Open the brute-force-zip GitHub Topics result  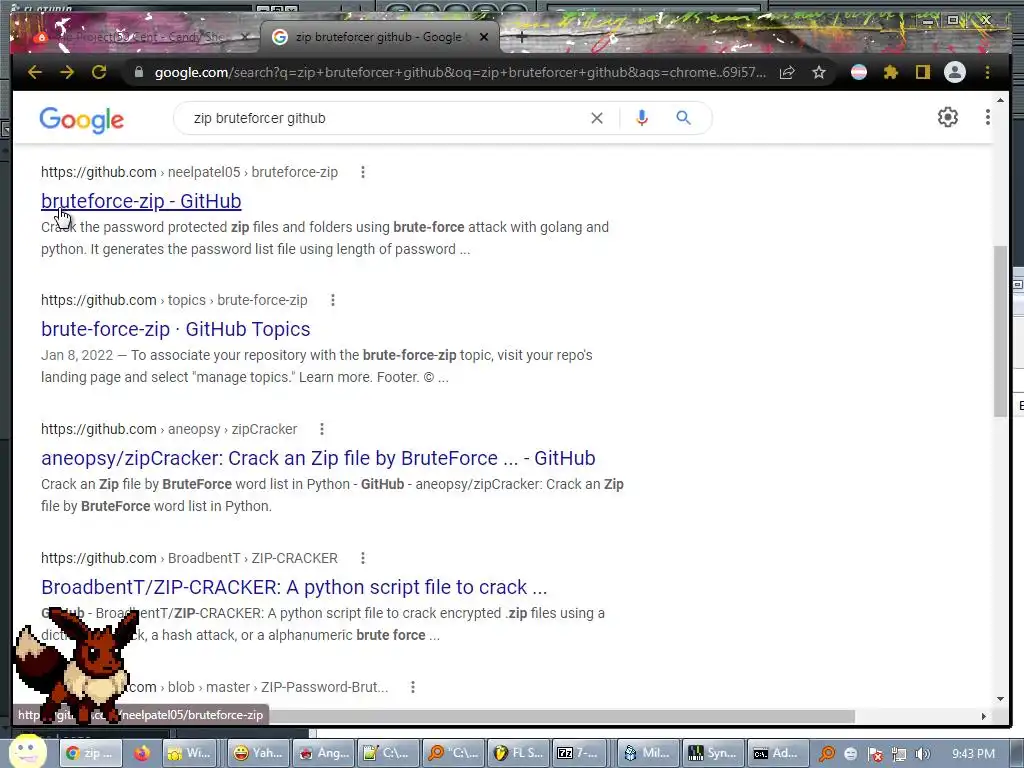tap(176, 329)
